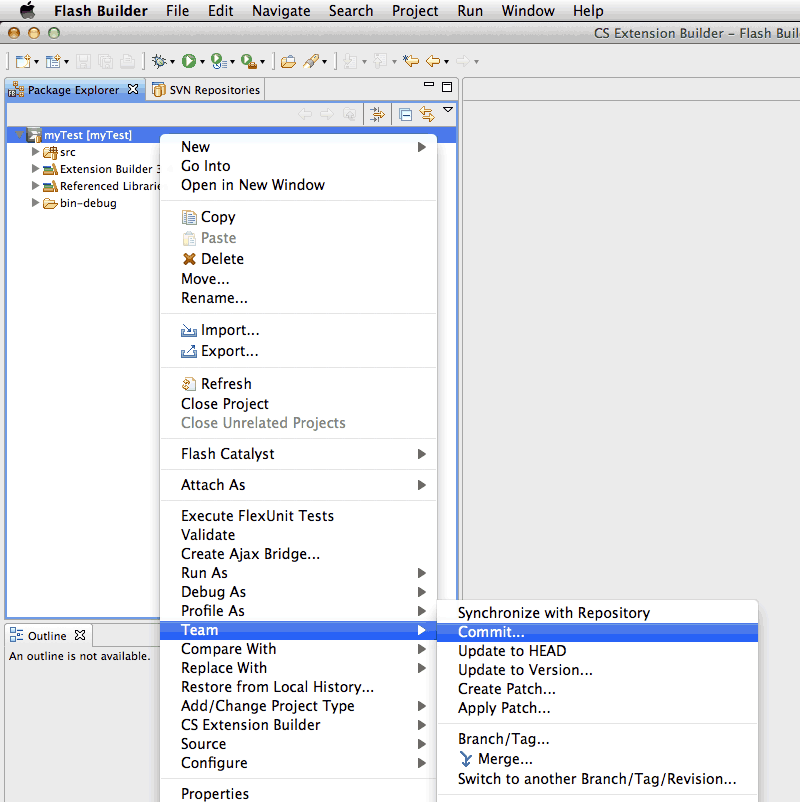Viewport: 800px width, 802px height.
Task: Close the Package Explorer tab
Action: 133,89
